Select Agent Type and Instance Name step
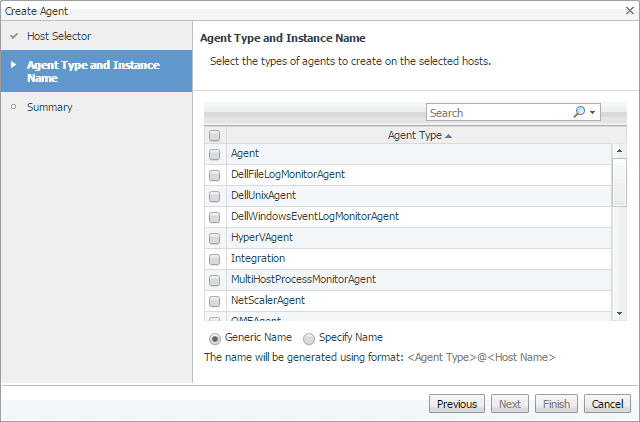Image resolution: width=640 pixels, height=422 pixels. click(x=93, y=71)
